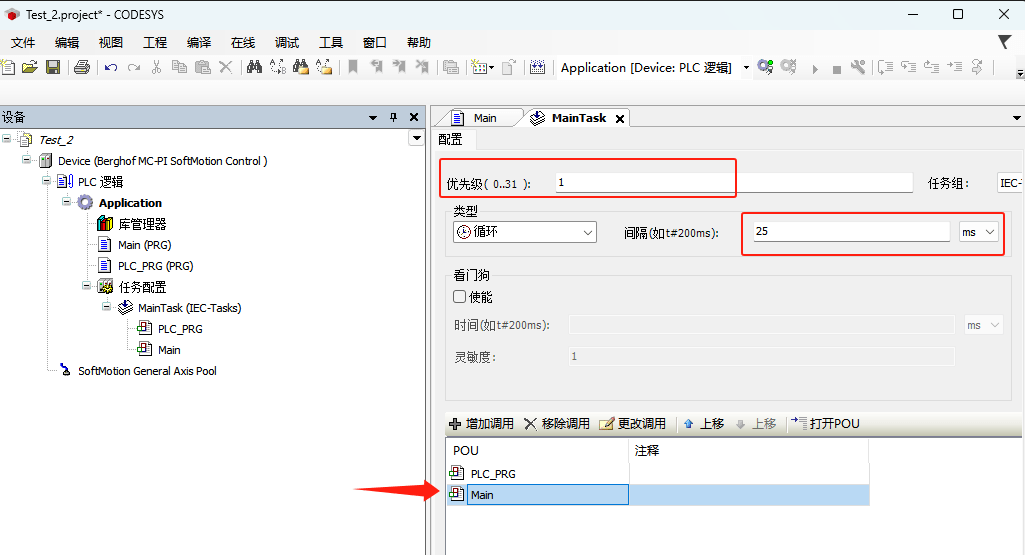This screenshot has width=1025, height=555.
Task: Click the Print icon in toolbar
Action: click(82, 67)
